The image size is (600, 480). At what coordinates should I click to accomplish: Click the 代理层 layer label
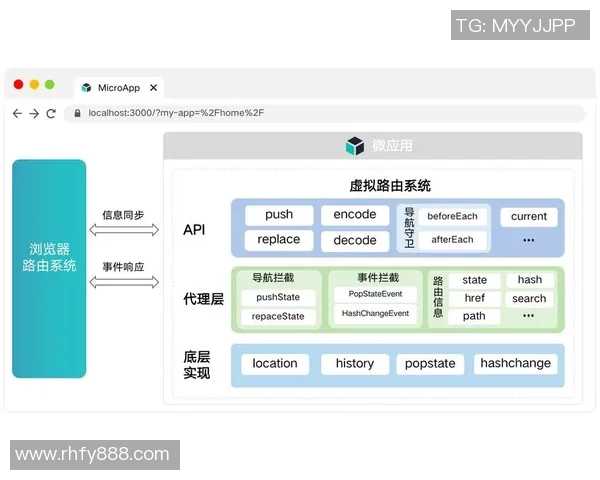click(x=203, y=299)
